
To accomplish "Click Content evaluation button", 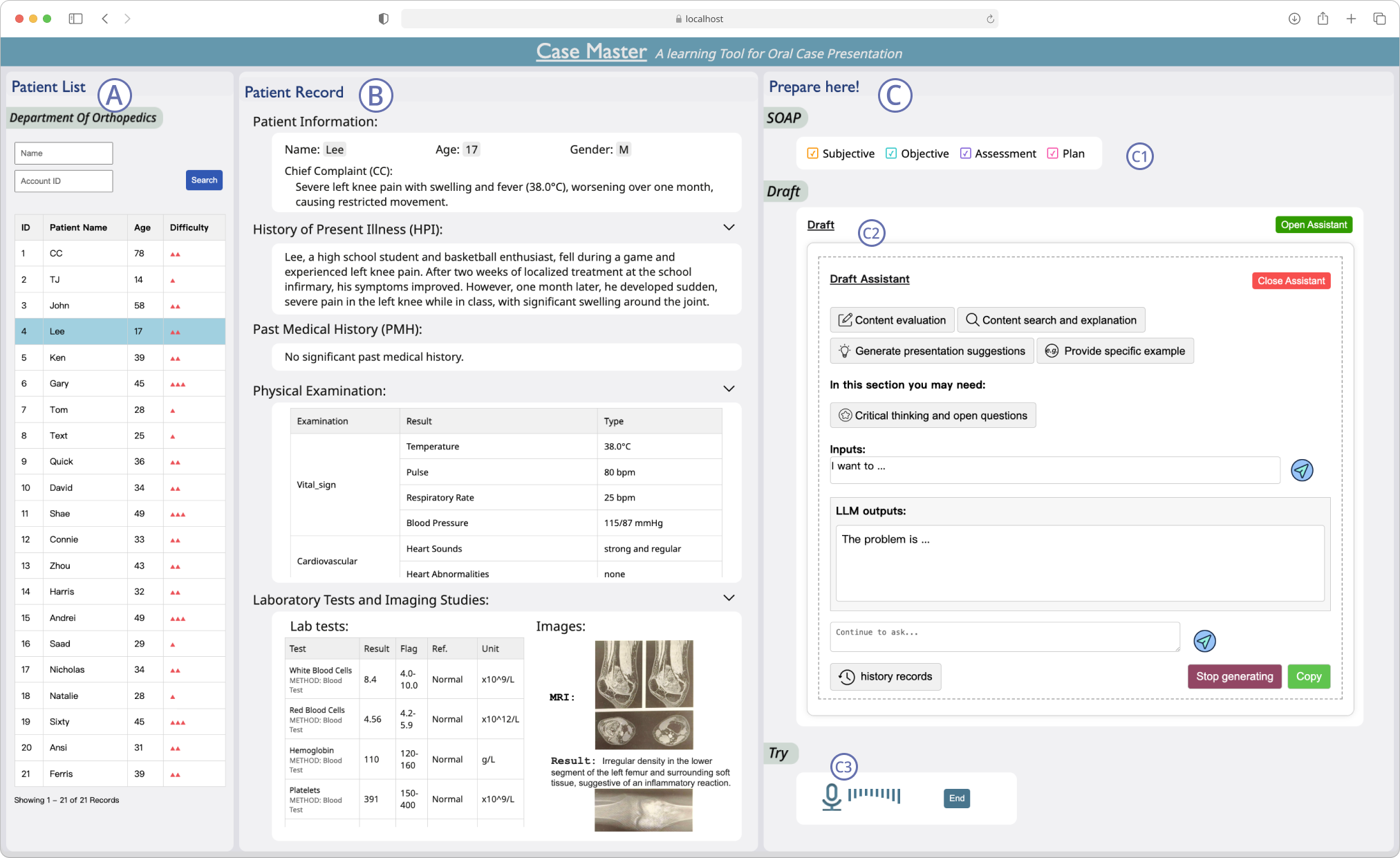I will pyautogui.click(x=892, y=320).
